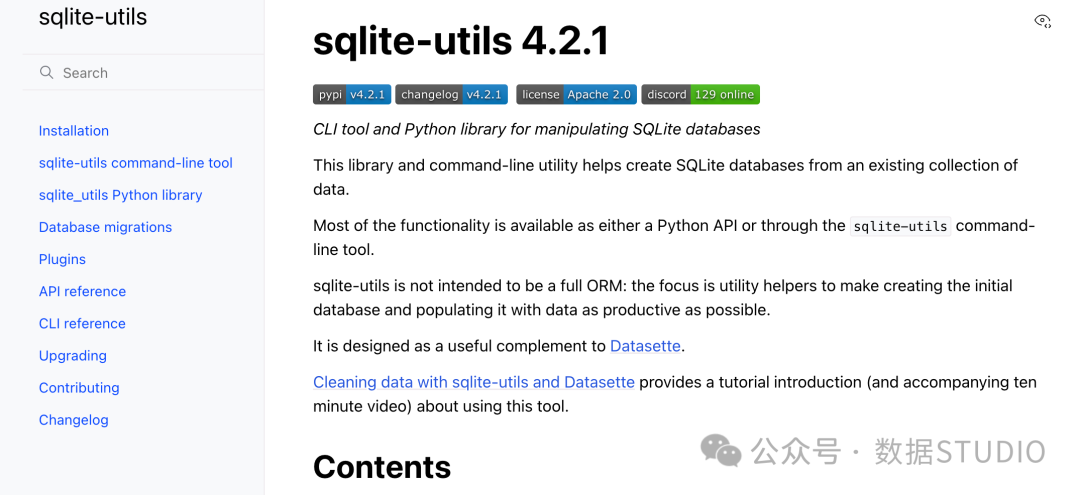Open the discord 129 online badge
The image size is (1080, 495).
(700, 94)
